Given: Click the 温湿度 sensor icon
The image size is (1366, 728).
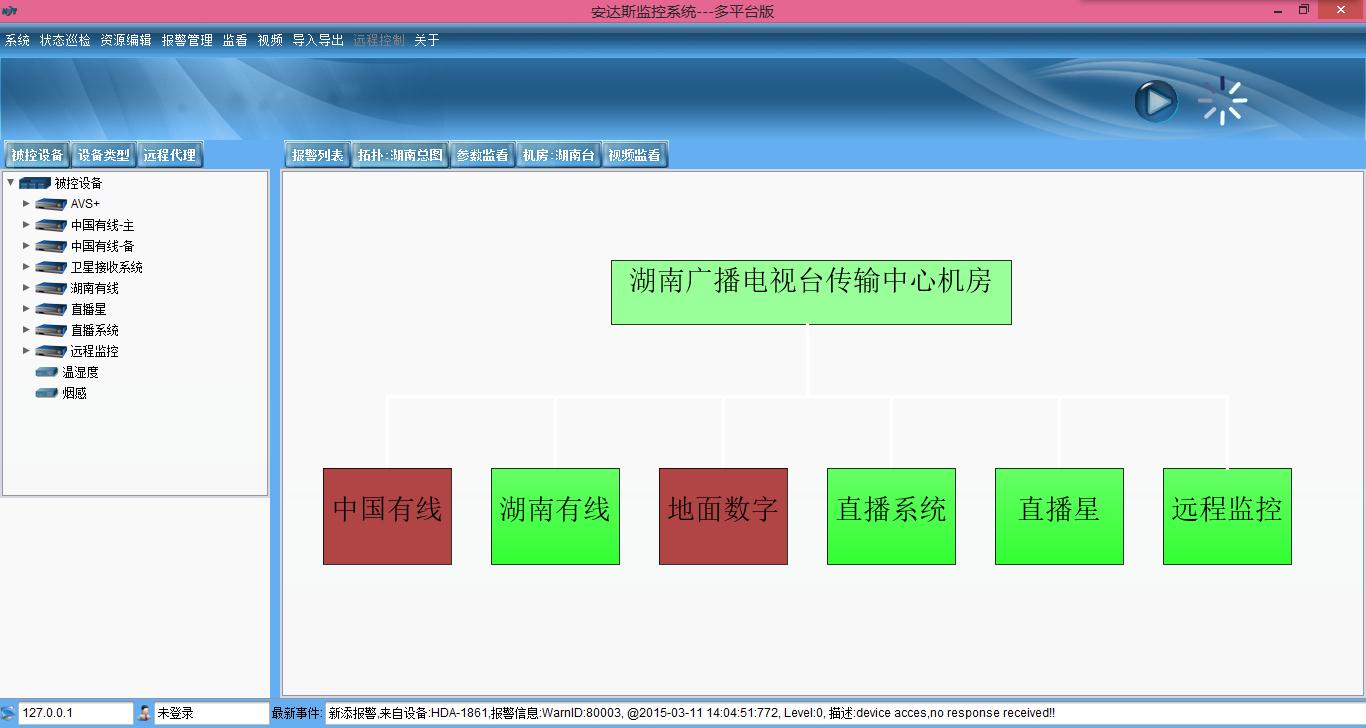Looking at the screenshot, I should pyautogui.click(x=47, y=372).
